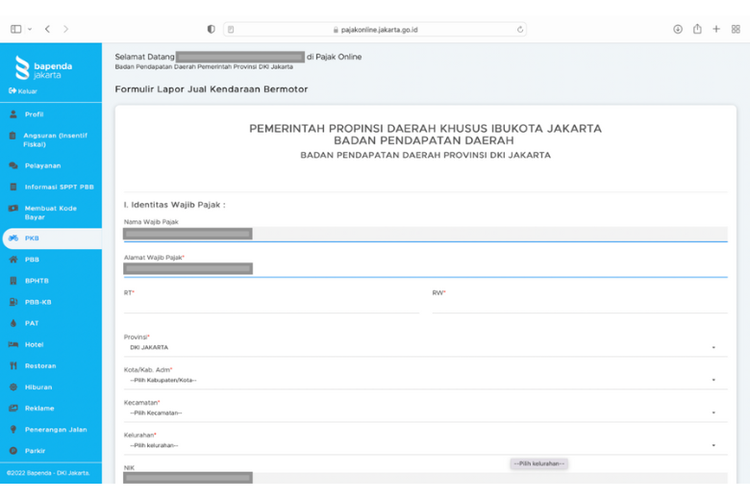Open the Provinsi dropdown
Viewport: 750px width, 500px height.
tap(420, 348)
